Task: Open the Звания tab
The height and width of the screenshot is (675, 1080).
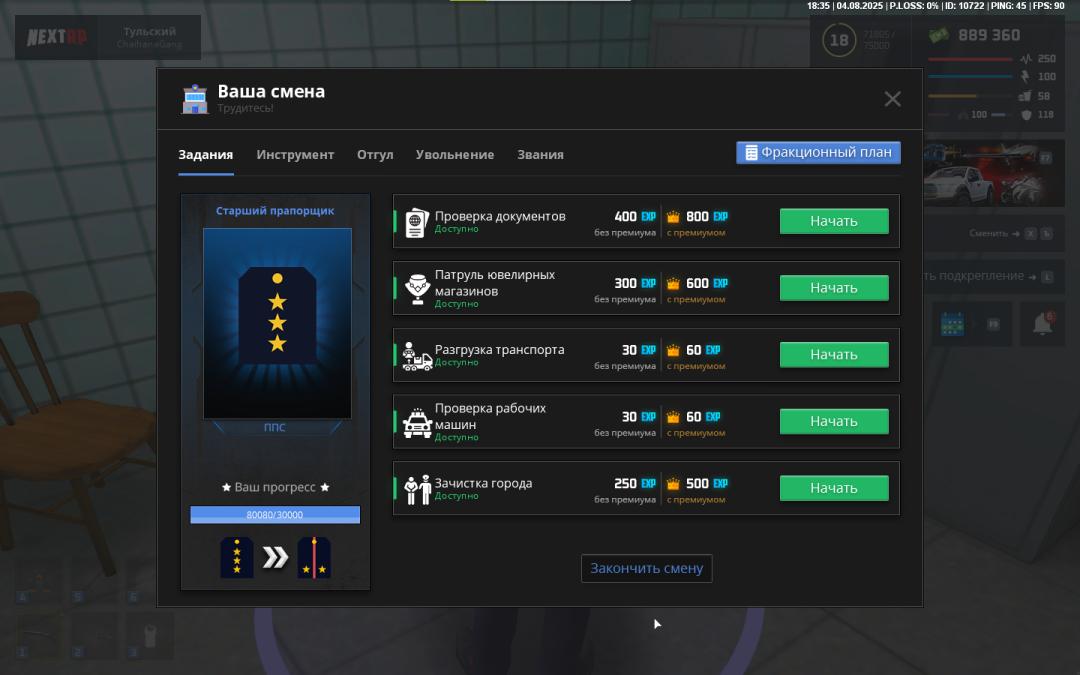Action: [540, 155]
